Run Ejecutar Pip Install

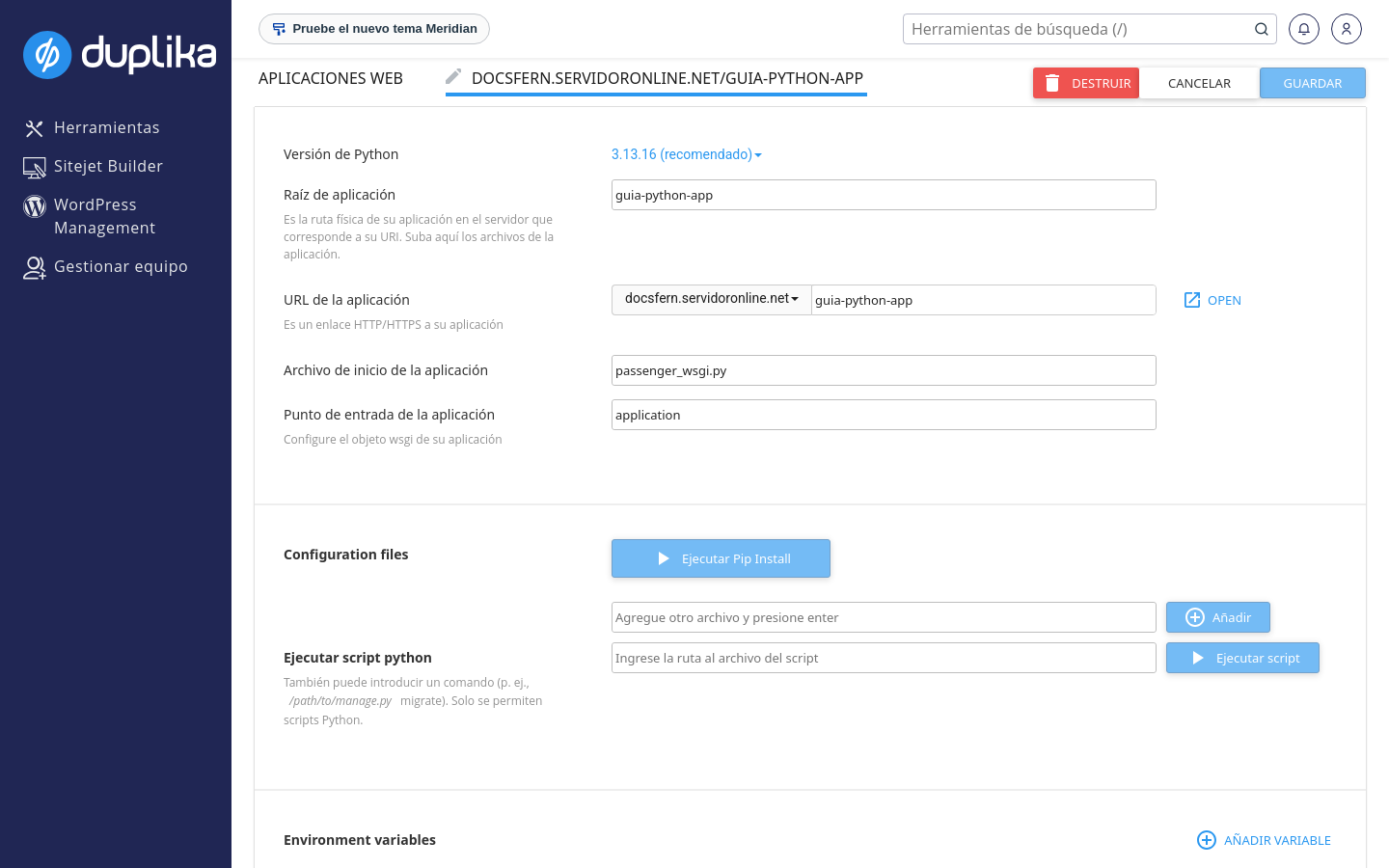point(721,558)
